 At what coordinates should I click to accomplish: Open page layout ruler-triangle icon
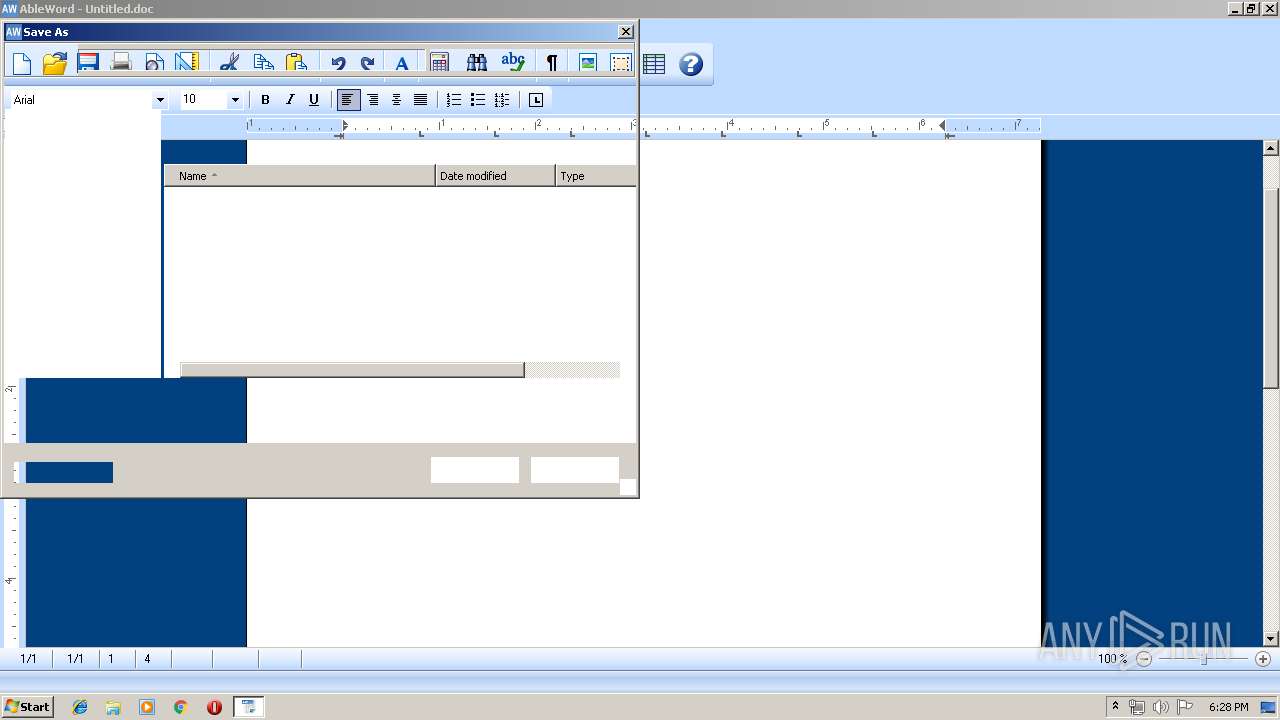coord(187,63)
